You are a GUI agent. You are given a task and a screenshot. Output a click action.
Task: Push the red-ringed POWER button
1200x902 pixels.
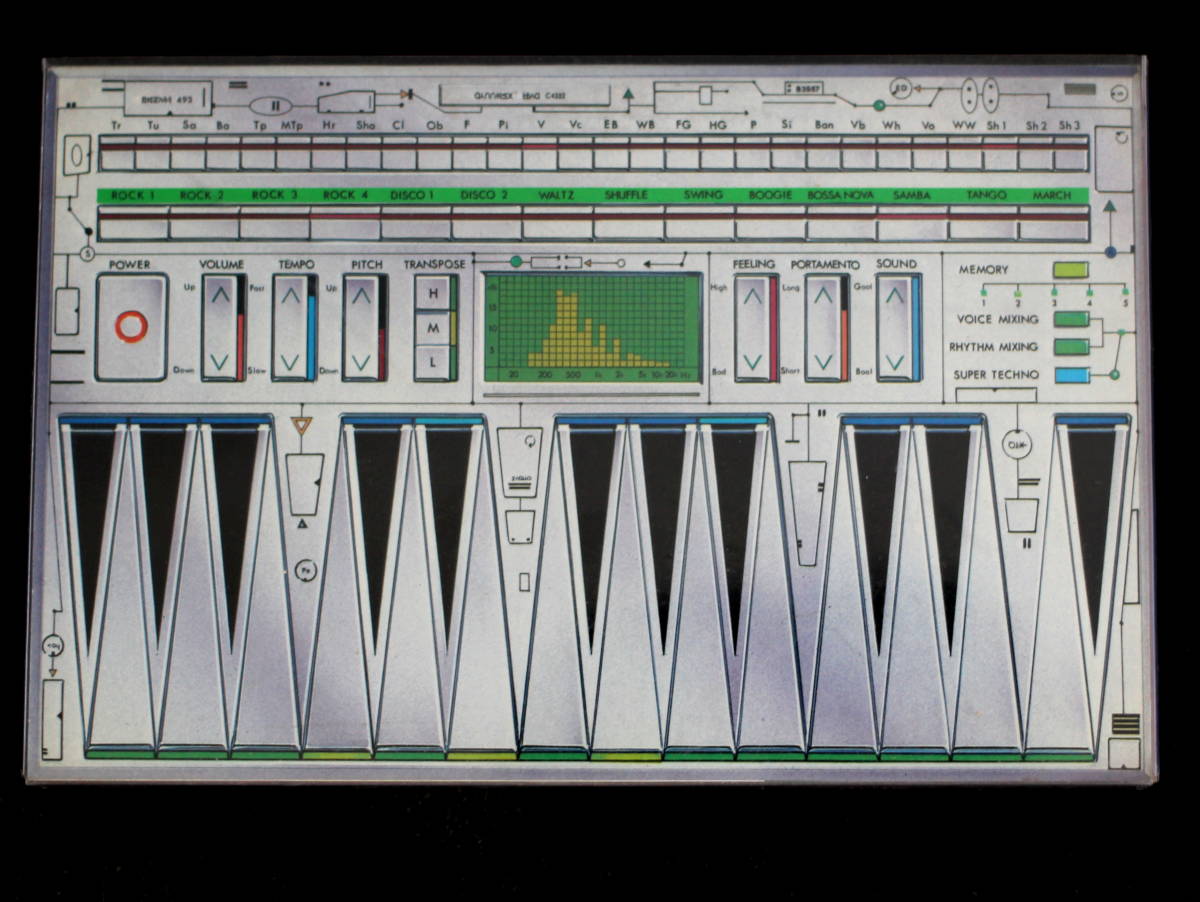click(131, 326)
